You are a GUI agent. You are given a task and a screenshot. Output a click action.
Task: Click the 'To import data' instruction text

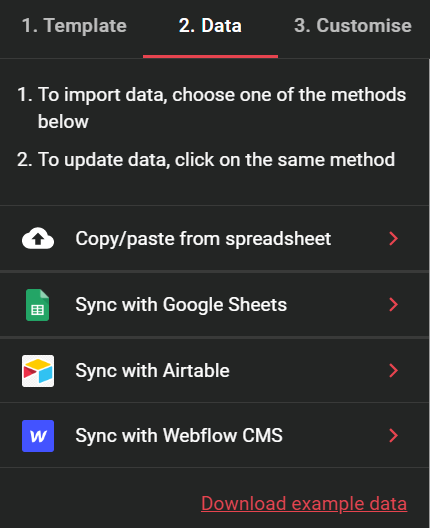(x=211, y=108)
